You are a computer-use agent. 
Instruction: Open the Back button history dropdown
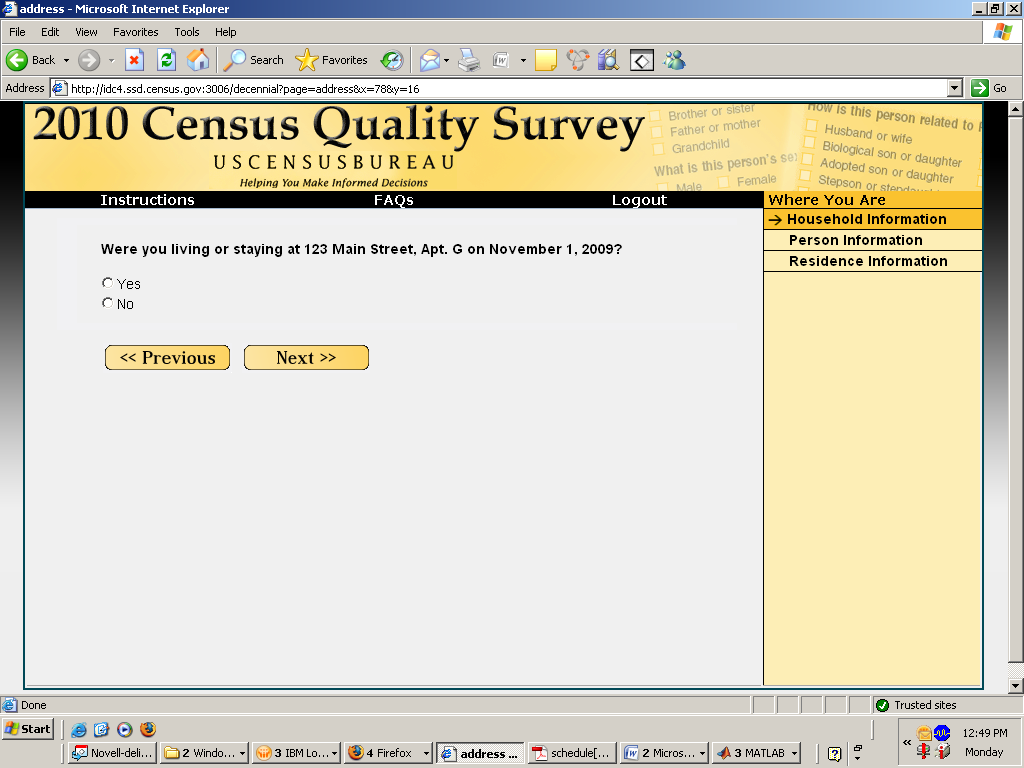coord(66,60)
